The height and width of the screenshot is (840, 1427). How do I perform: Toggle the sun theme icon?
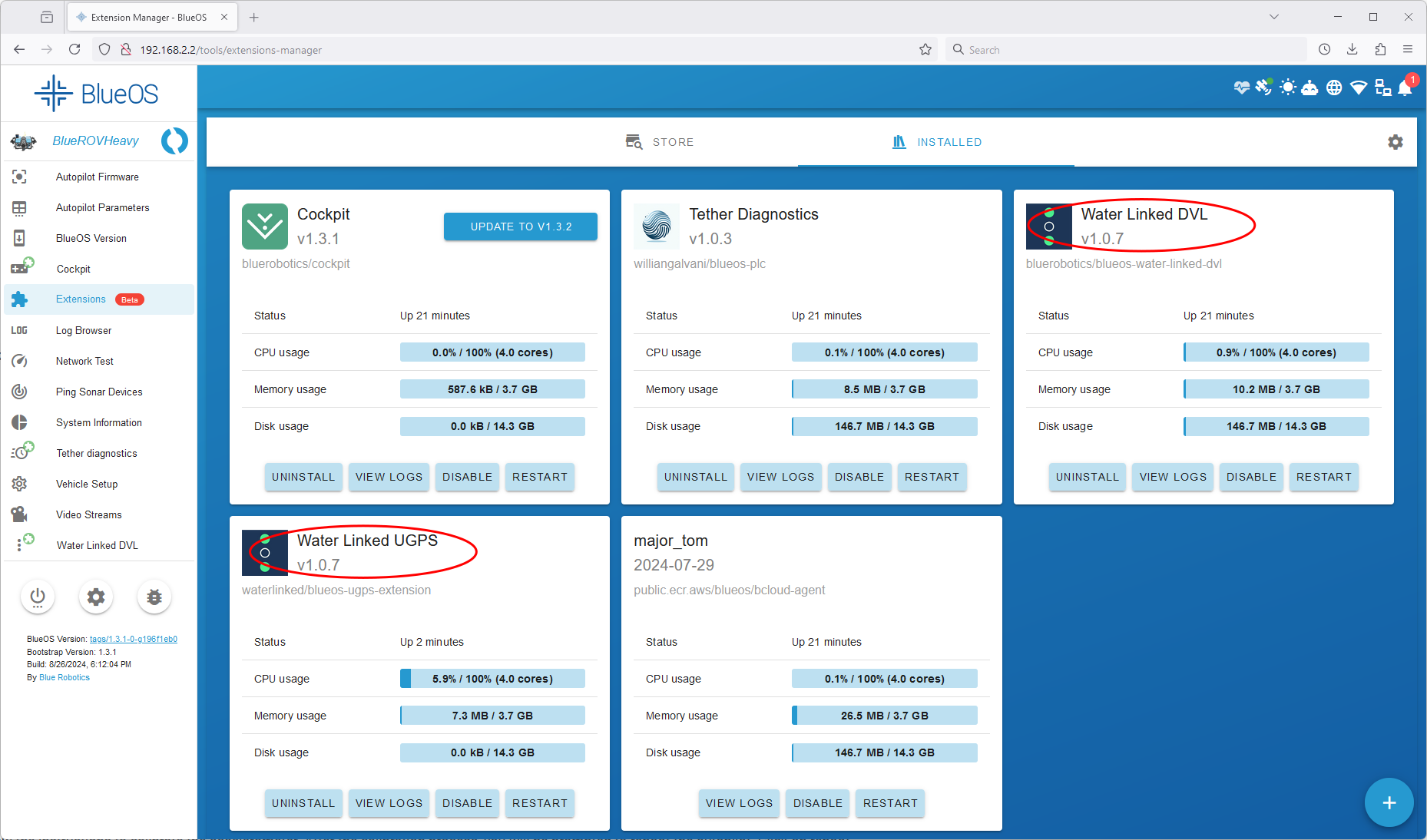coord(1288,88)
